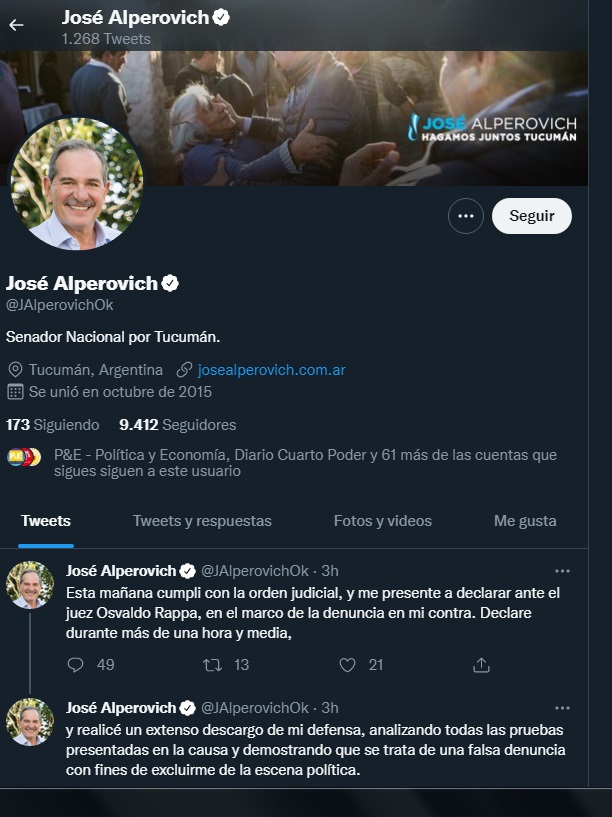Go back using the arrow icon
The image size is (612, 817).
point(16,24)
